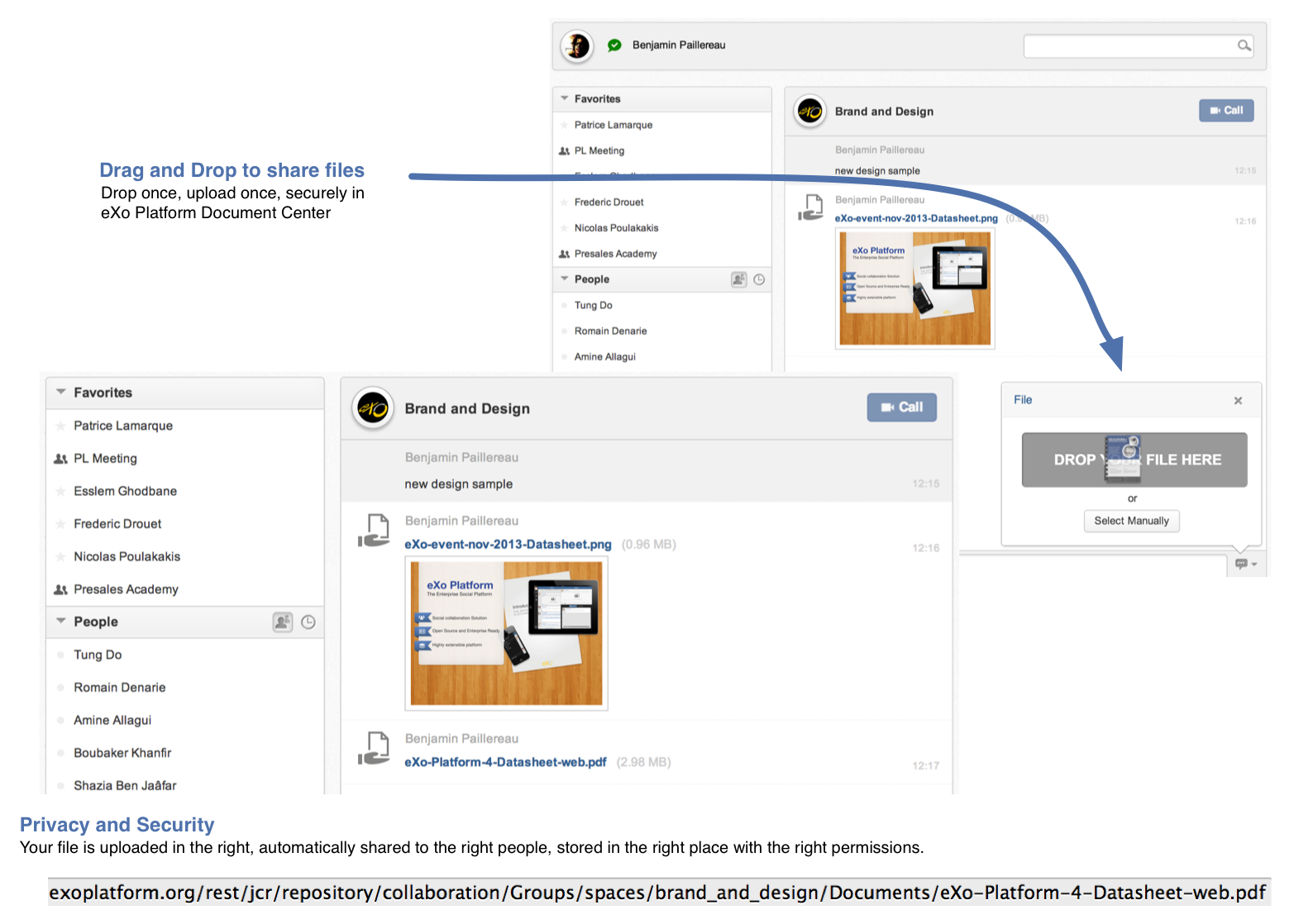The width and height of the screenshot is (1294, 924).
Task: Collapse the Favorites section in the larger contact list
Action: coord(61,392)
